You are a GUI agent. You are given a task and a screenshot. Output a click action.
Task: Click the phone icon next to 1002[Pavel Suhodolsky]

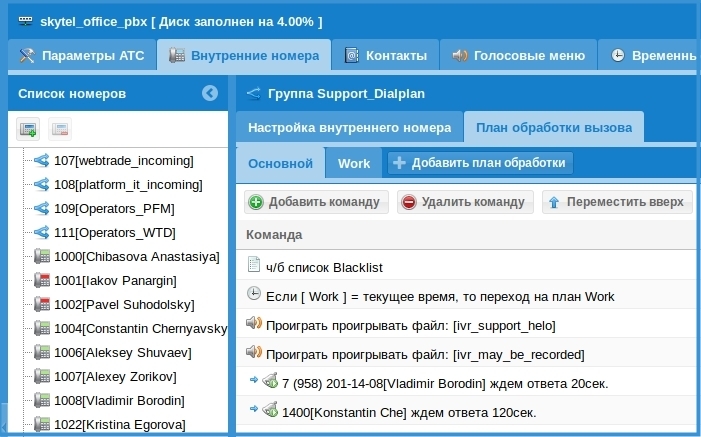coord(42,304)
